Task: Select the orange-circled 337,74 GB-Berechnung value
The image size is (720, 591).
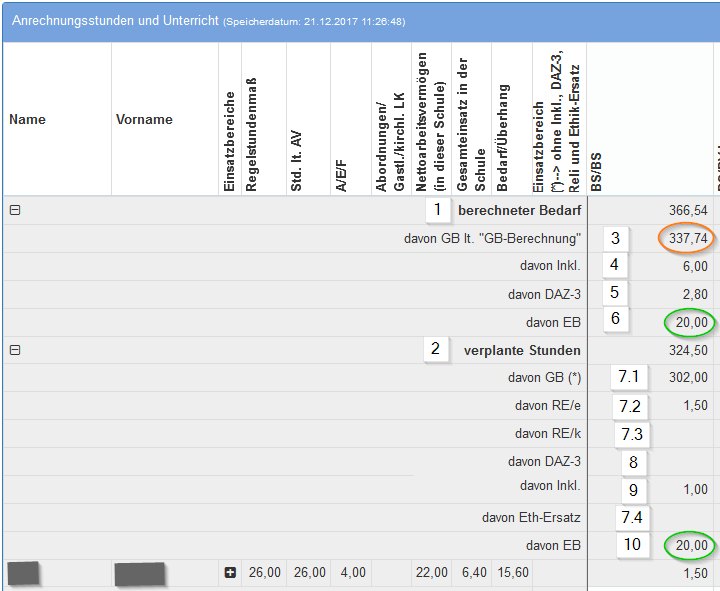Action: click(x=687, y=239)
